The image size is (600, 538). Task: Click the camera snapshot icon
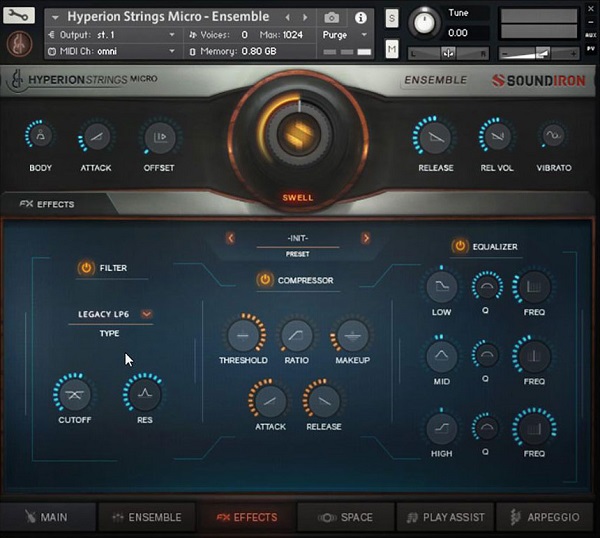point(331,18)
